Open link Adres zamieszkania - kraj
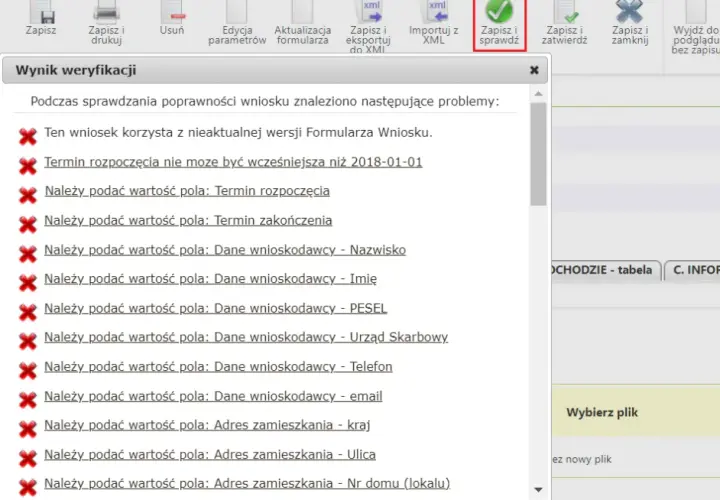 (x=208, y=425)
